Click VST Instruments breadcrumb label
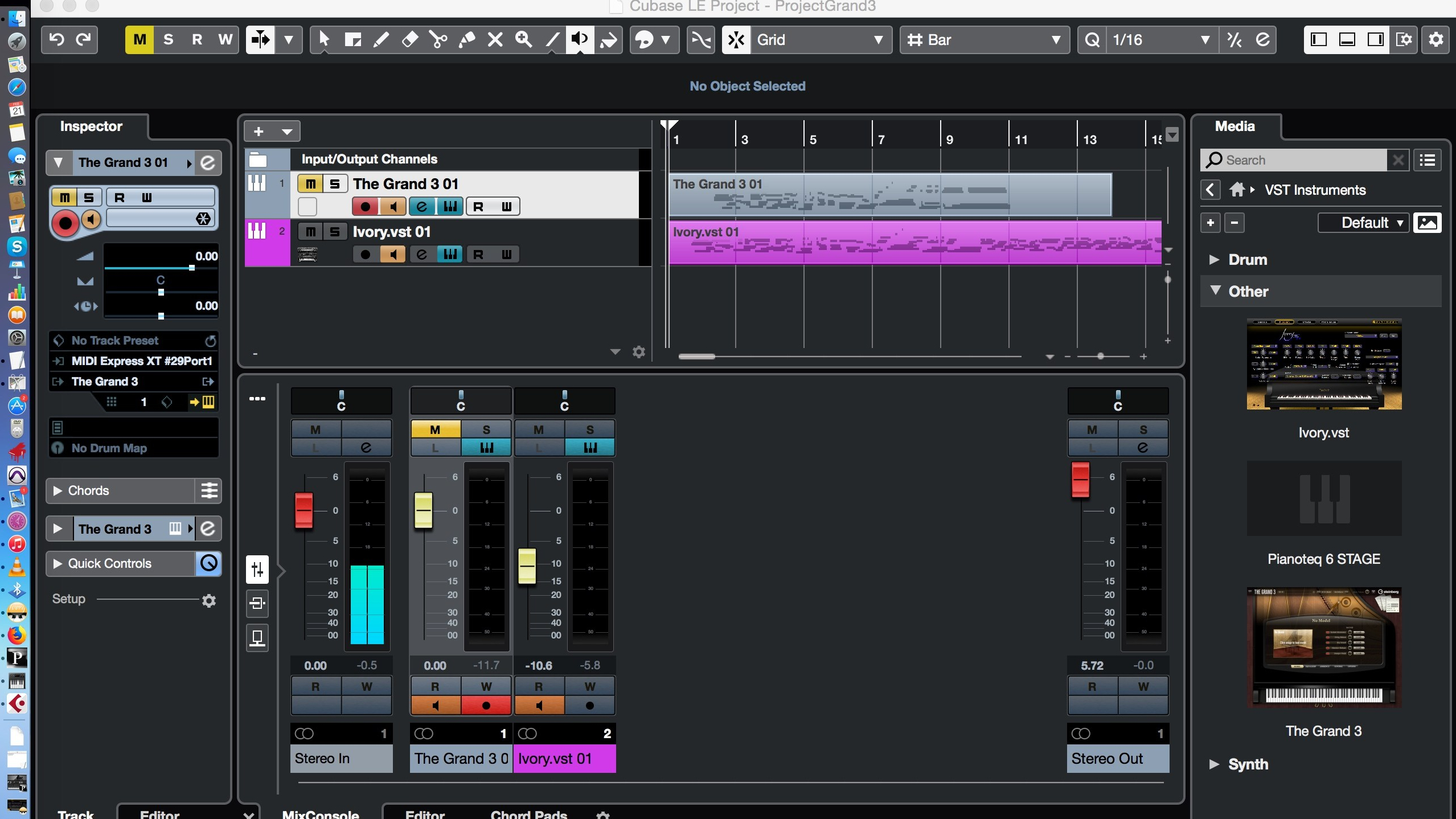This screenshot has width=1456, height=819. point(1315,190)
